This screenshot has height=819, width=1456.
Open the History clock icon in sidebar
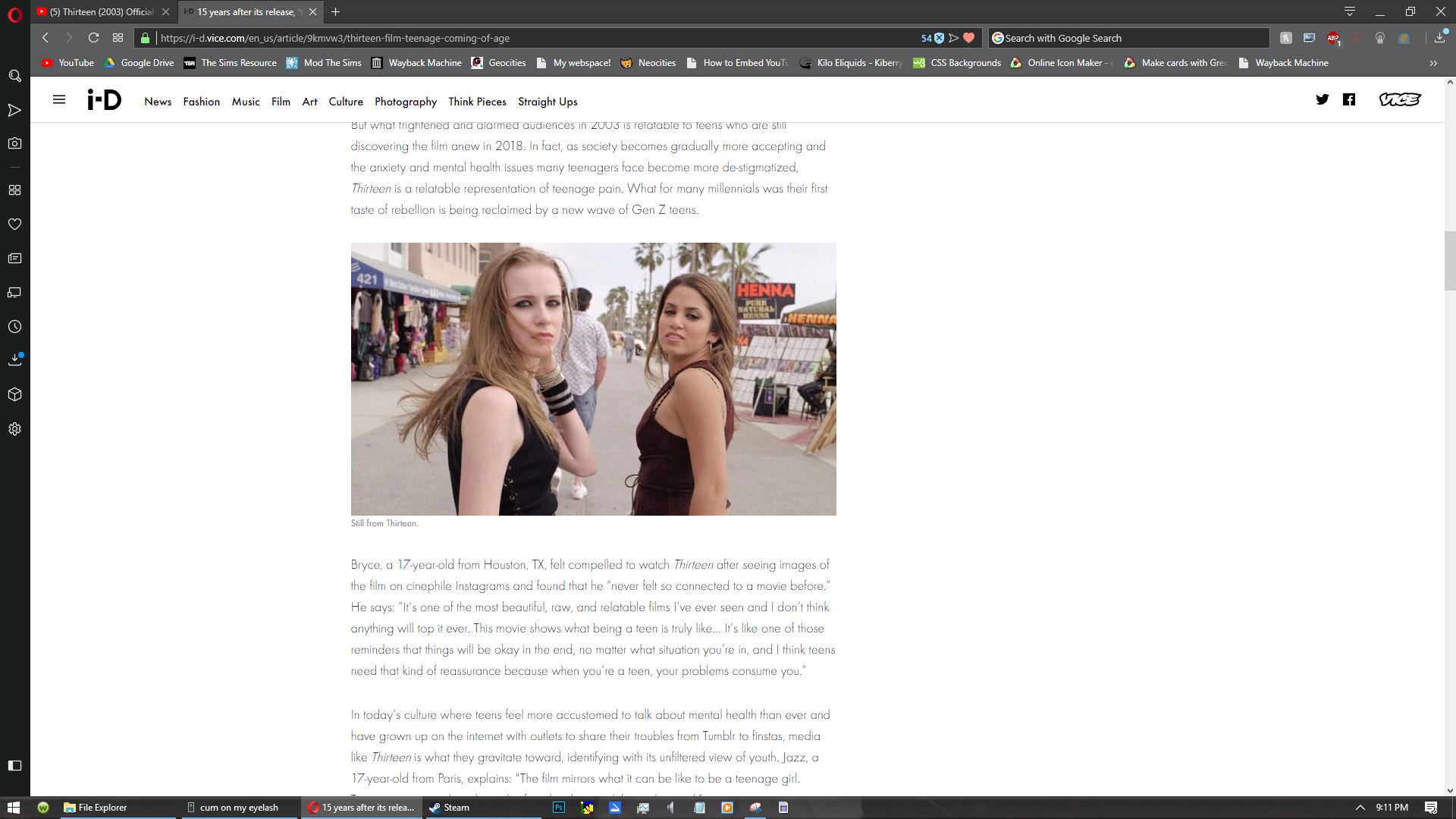pyautogui.click(x=14, y=327)
